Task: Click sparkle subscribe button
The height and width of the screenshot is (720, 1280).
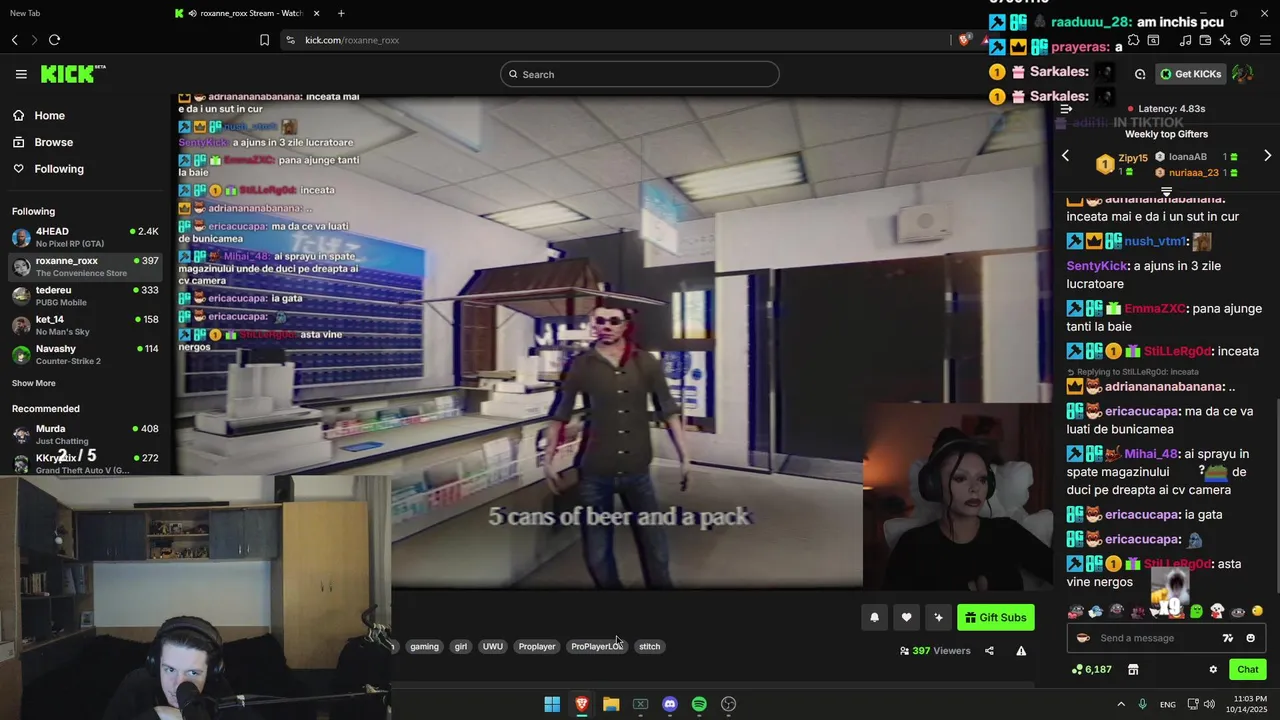Action: (x=938, y=617)
